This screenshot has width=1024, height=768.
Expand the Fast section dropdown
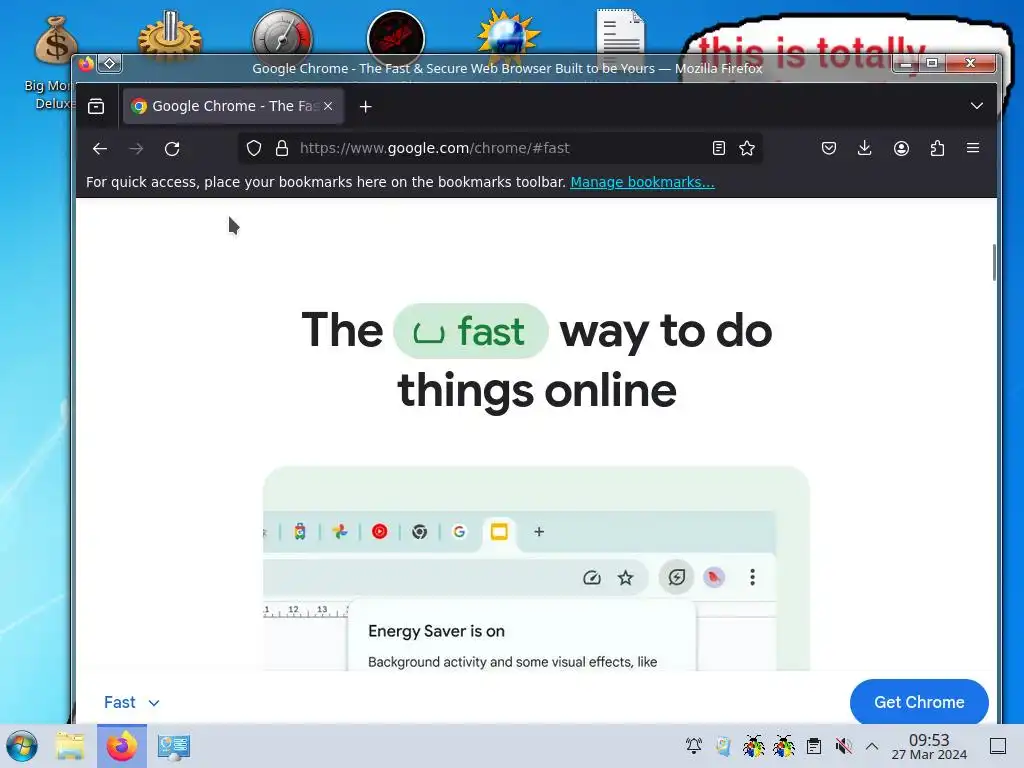pyautogui.click(x=132, y=703)
